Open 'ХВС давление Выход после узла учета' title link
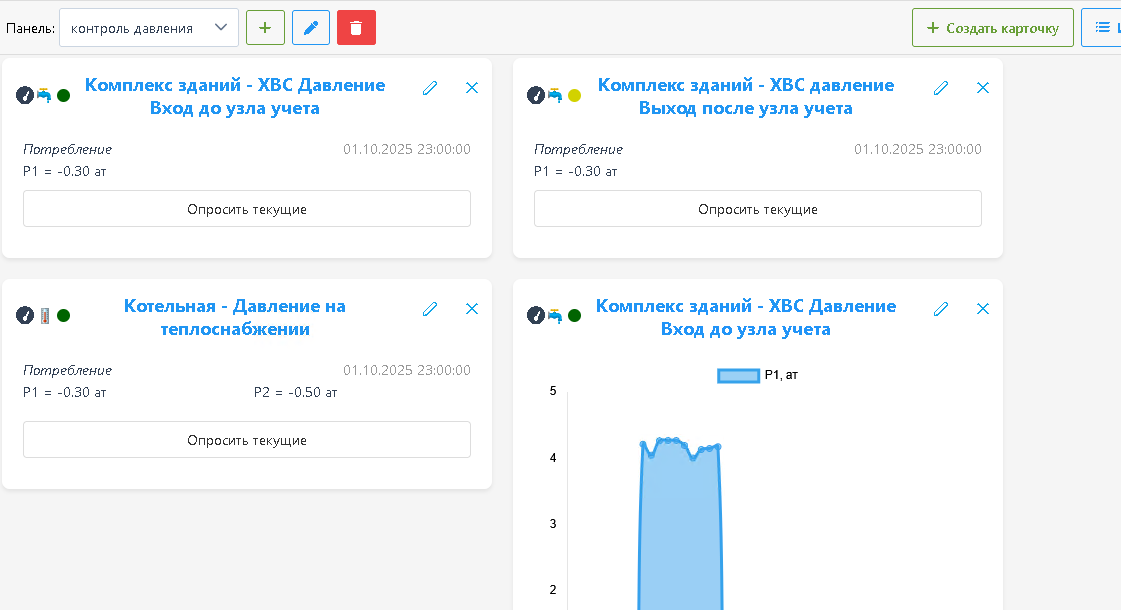 [746, 96]
